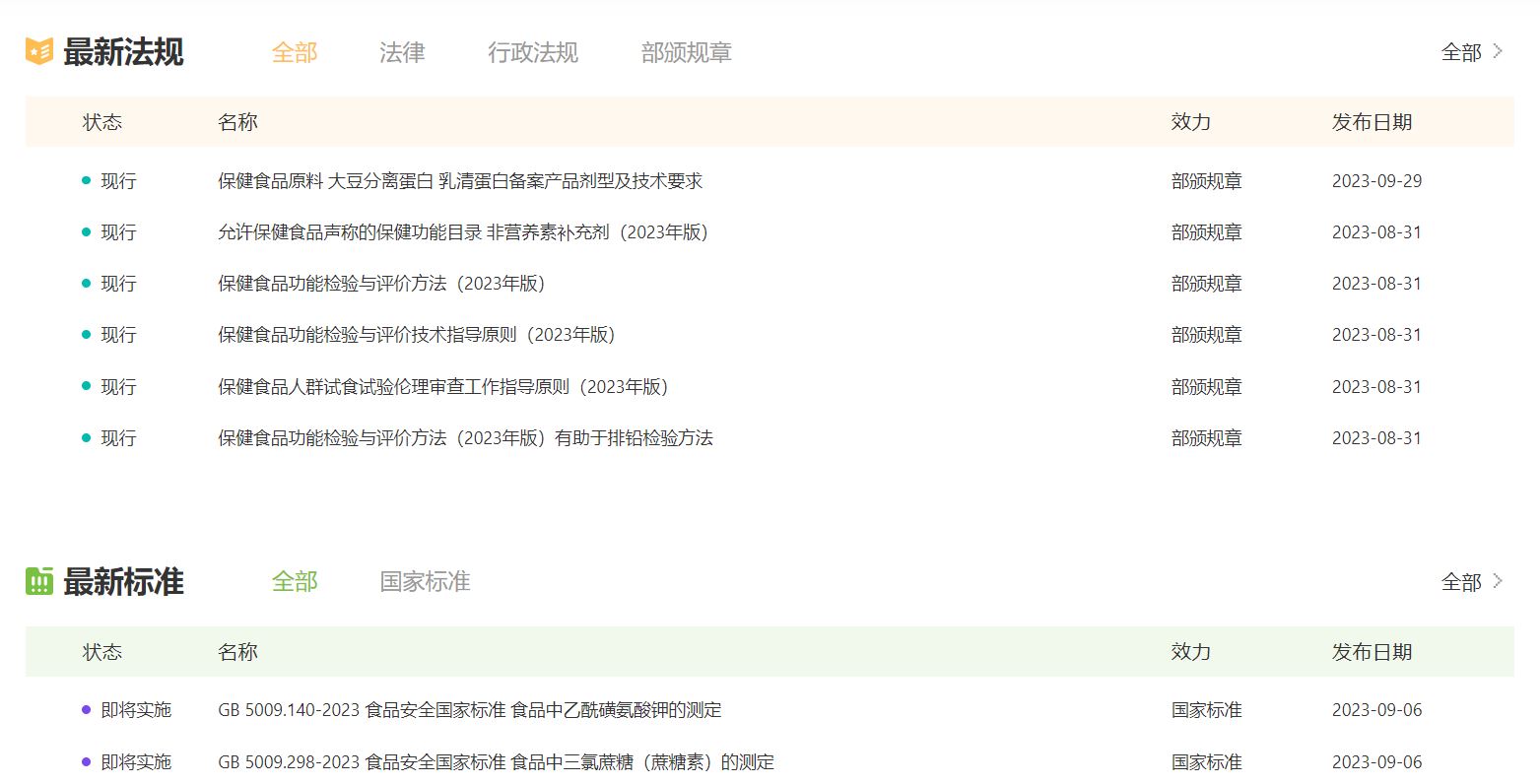Click 名称 header in 最新标准 table
Image resolution: width=1540 pixels, height=784 pixels.
pos(237,652)
